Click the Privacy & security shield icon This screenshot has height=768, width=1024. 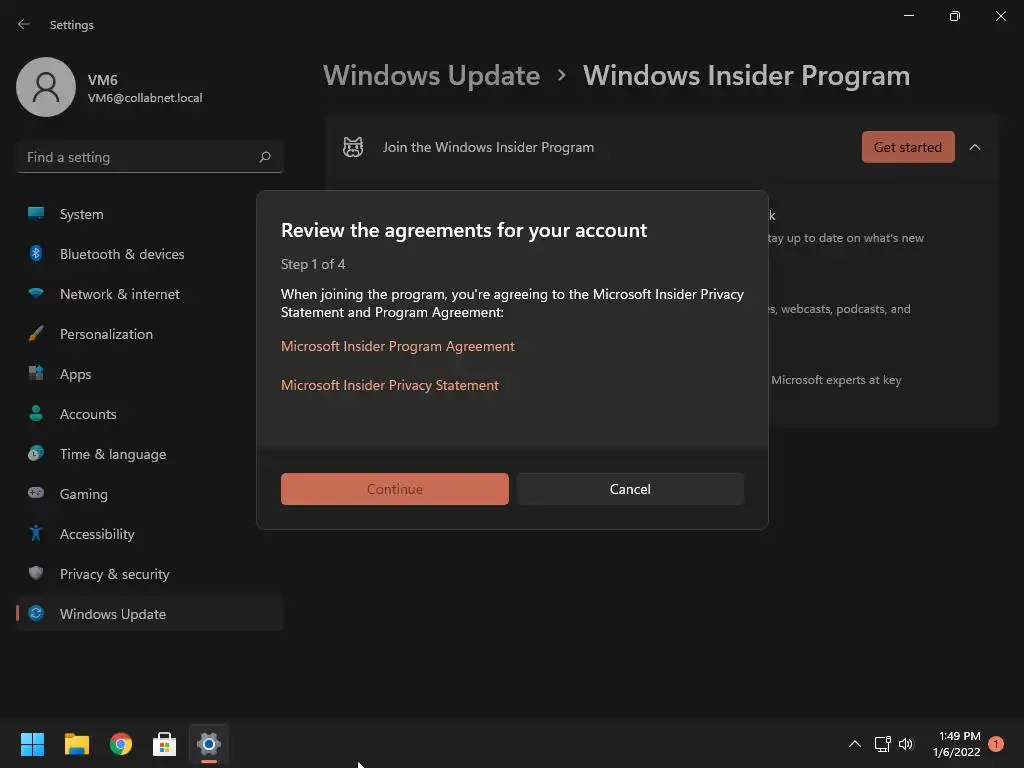point(36,573)
